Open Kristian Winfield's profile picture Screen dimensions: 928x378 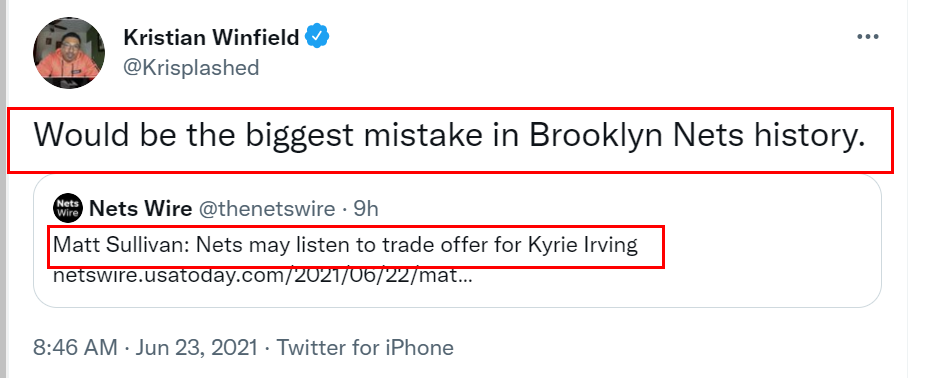click(69, 53)
